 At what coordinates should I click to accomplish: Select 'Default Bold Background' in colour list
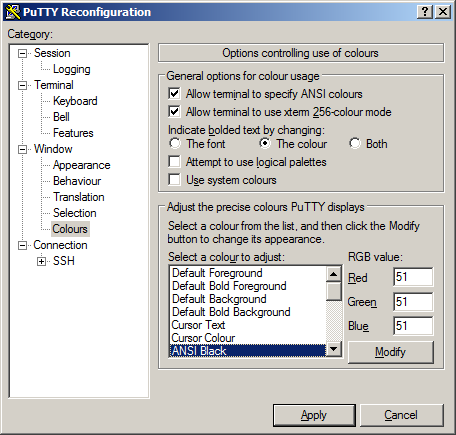click(x=248, y=312)
